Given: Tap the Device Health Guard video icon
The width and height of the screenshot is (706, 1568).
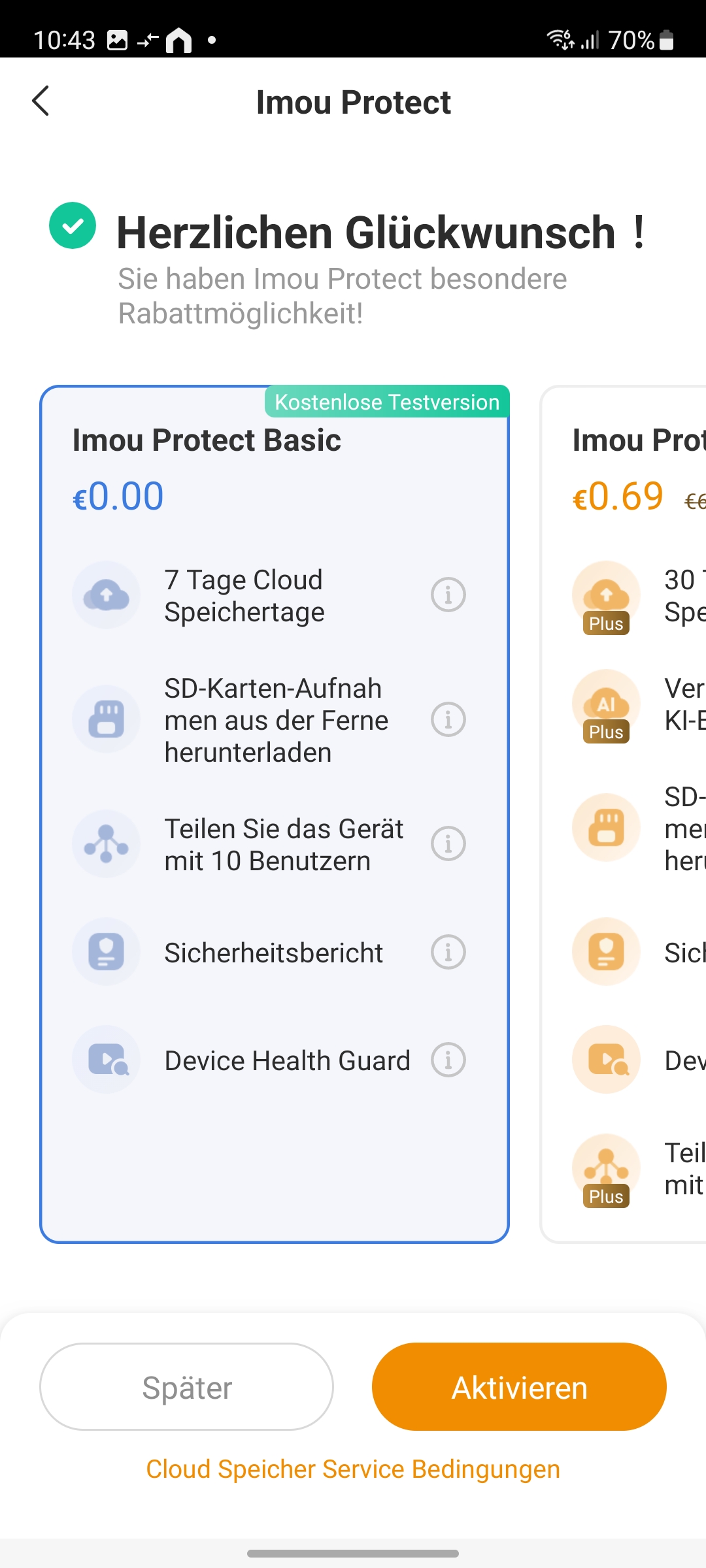Looking at the screenshot, I should click(x=106, y=1060).
